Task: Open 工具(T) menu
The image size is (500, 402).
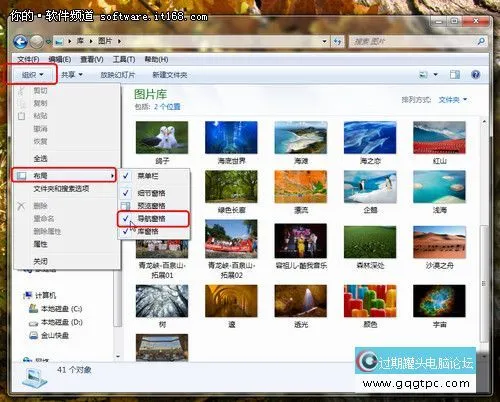Action: pyautogui.click(x=124, y=59)
